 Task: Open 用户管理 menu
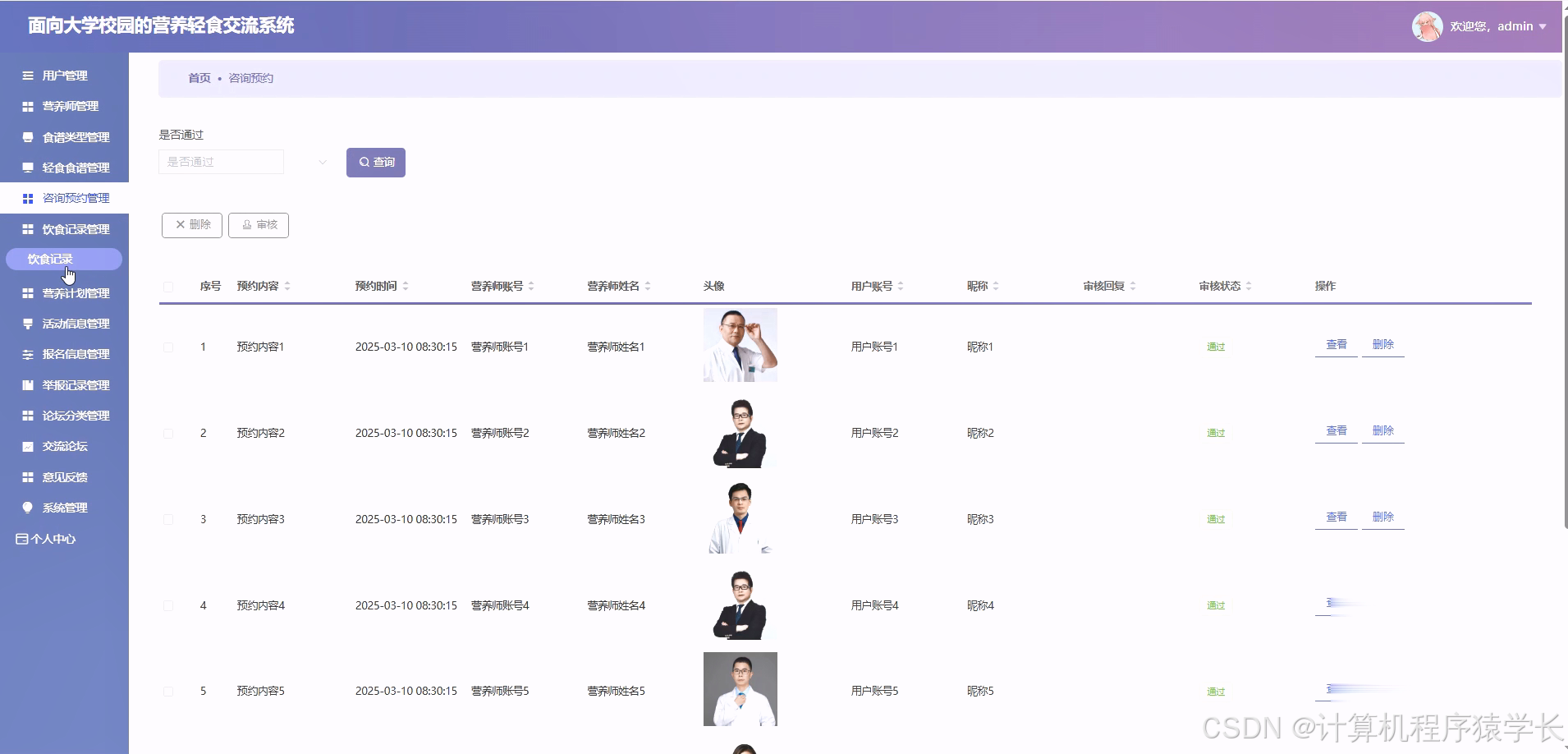pos(64,76)
